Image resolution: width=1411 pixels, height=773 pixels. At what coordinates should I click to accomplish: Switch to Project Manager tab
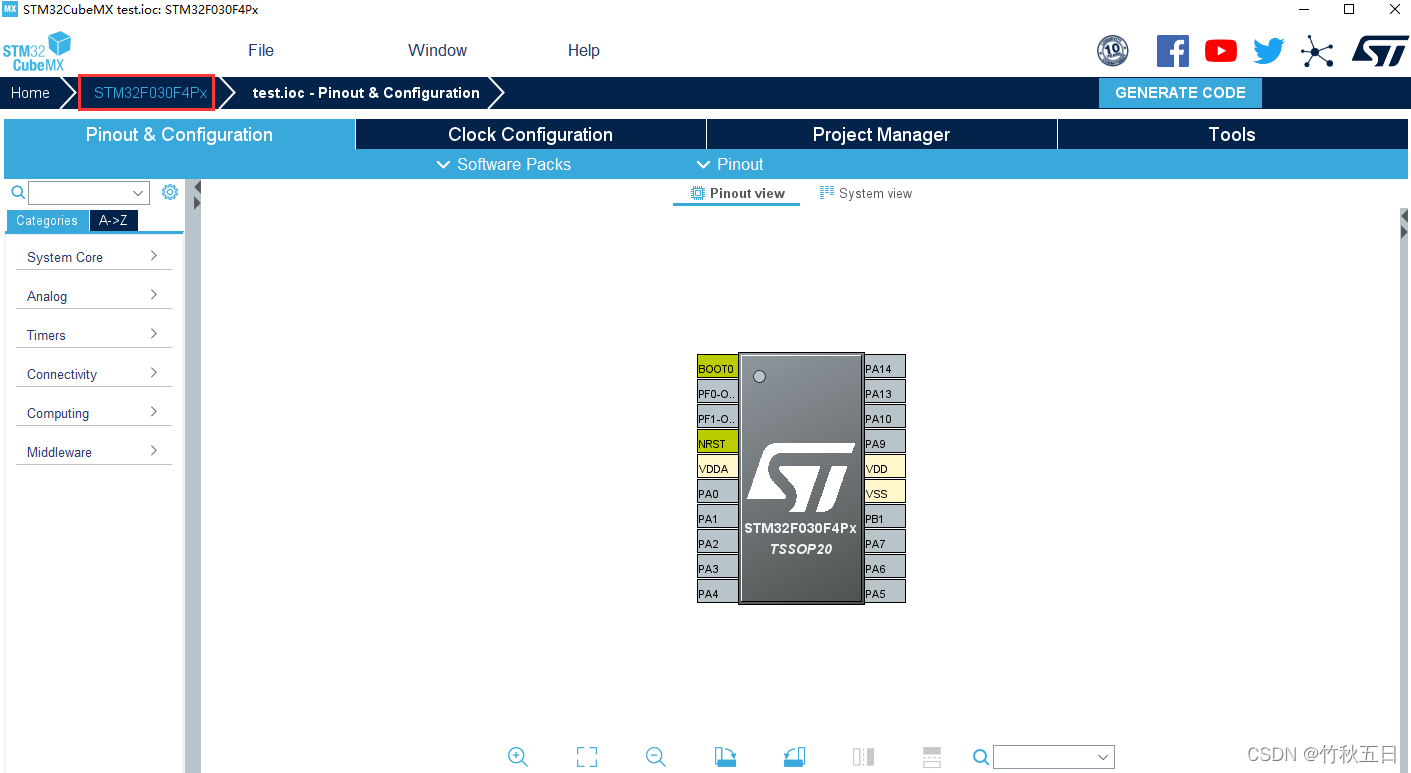pyautogui.click(x=882, y=134)
